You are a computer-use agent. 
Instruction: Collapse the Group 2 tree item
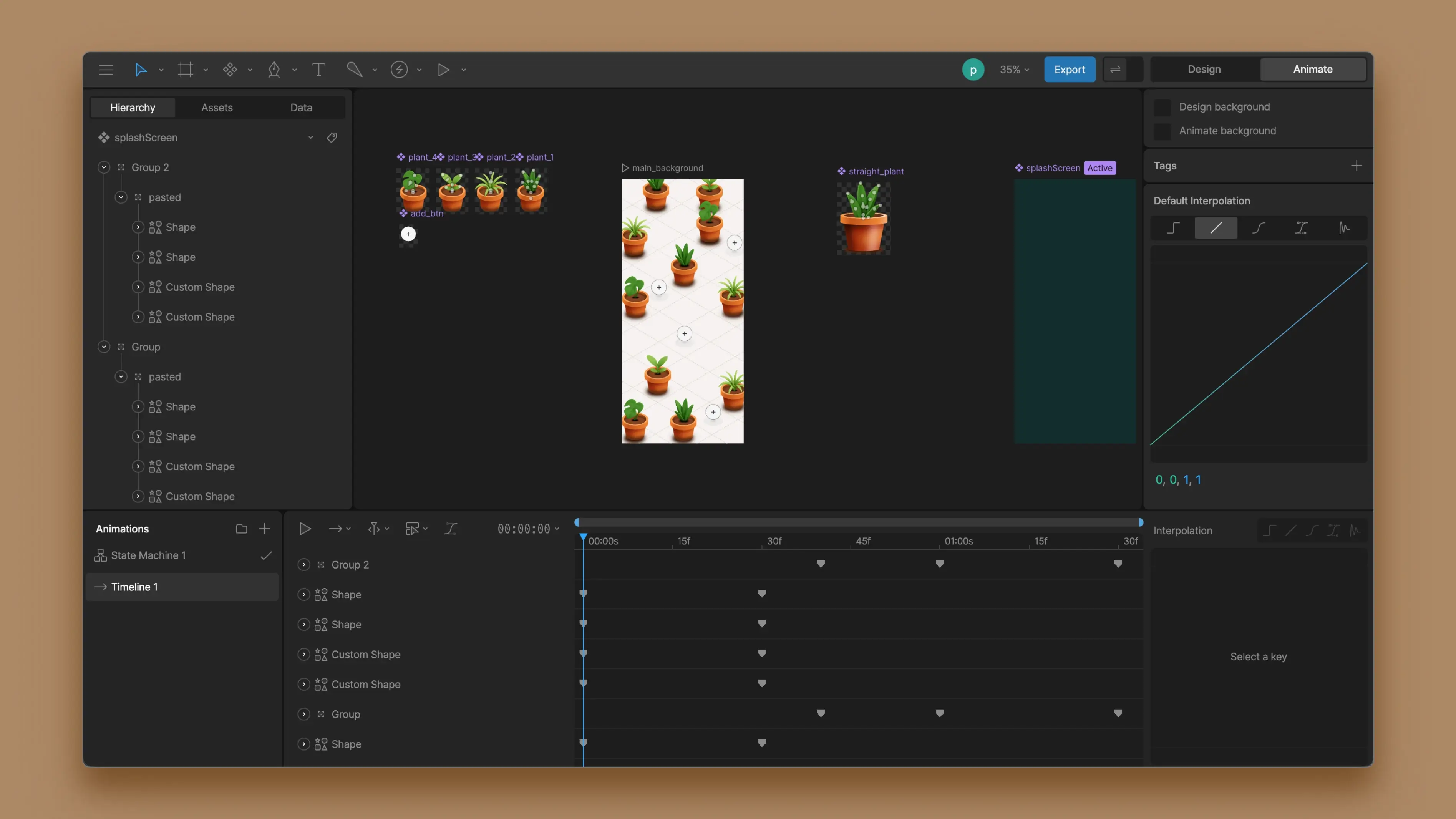(x=103, y=167)
